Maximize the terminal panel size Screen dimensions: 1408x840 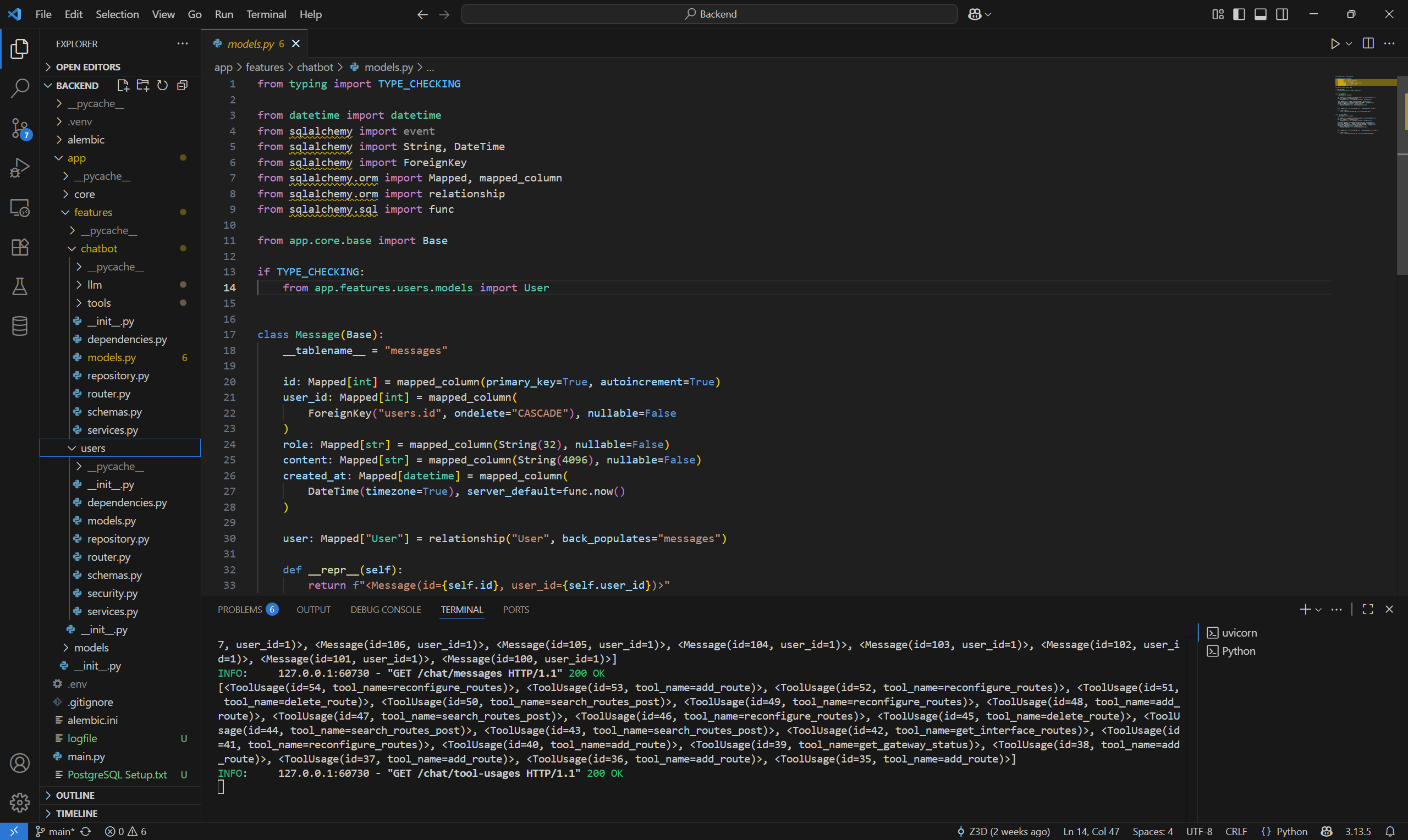(x=1368, y=609)
